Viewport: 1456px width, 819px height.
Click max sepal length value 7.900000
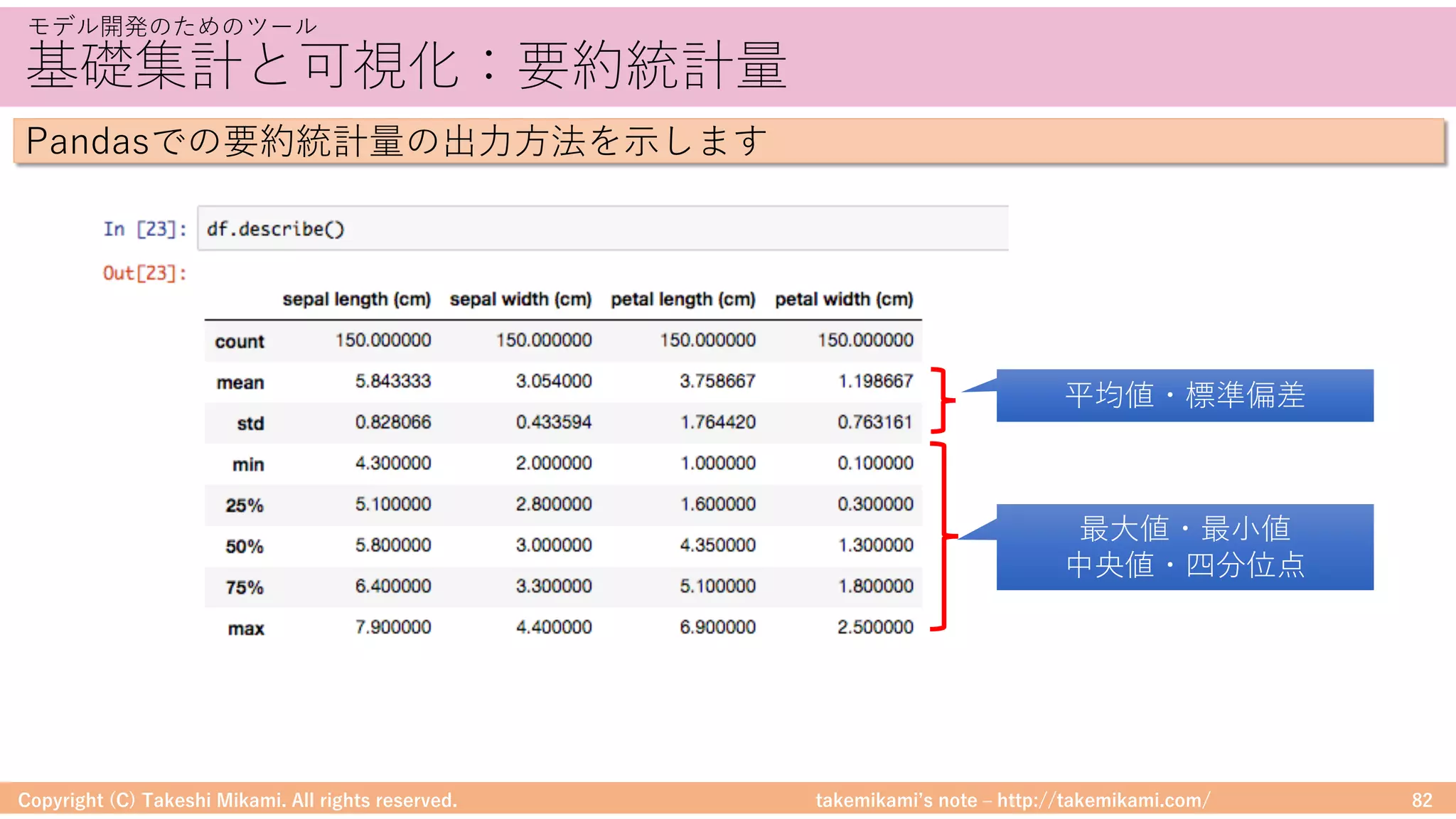393,627
